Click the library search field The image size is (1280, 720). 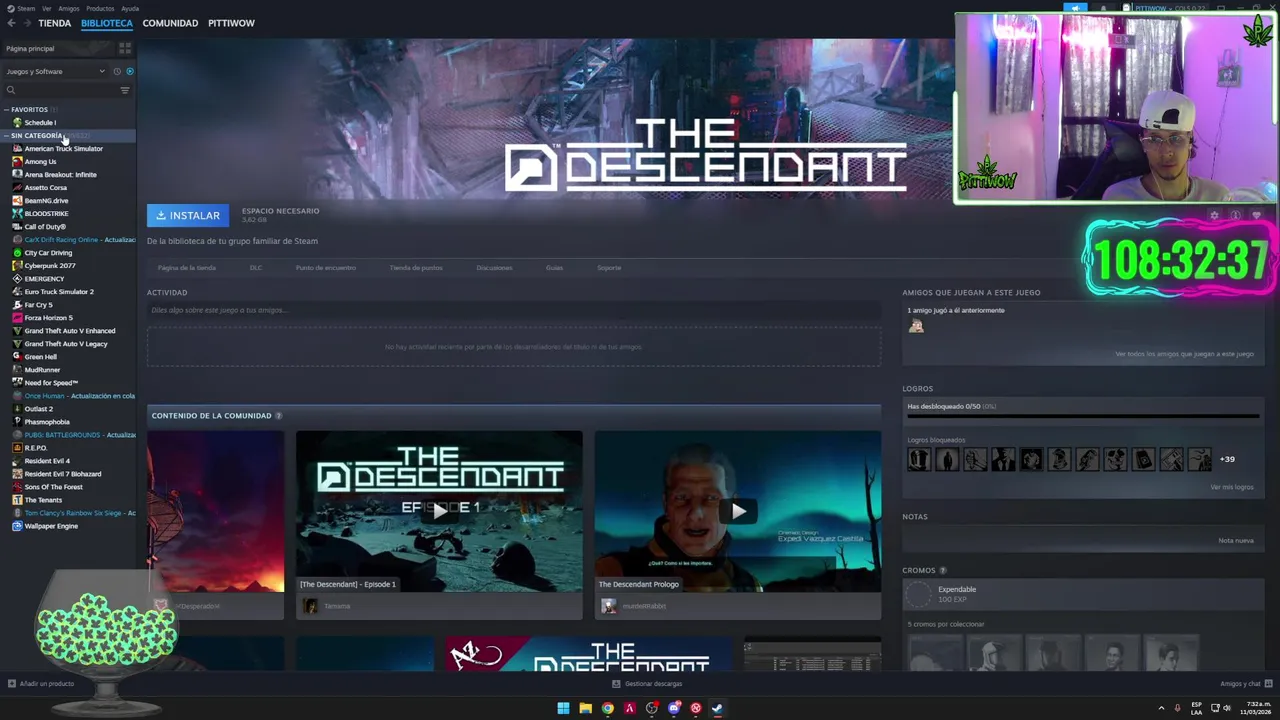62,90
